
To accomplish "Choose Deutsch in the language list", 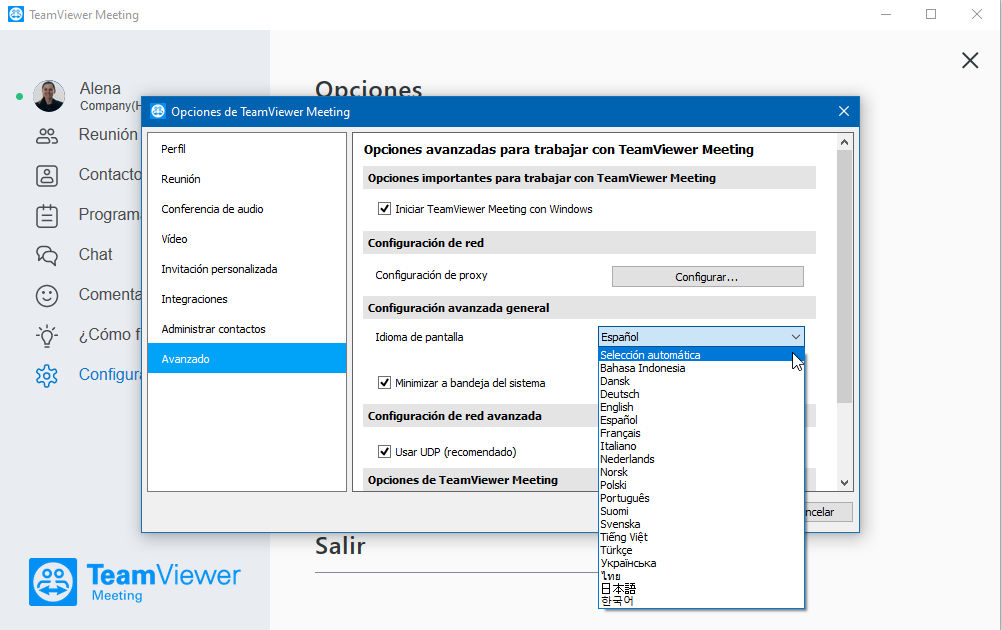I will (x=701, y=394).
